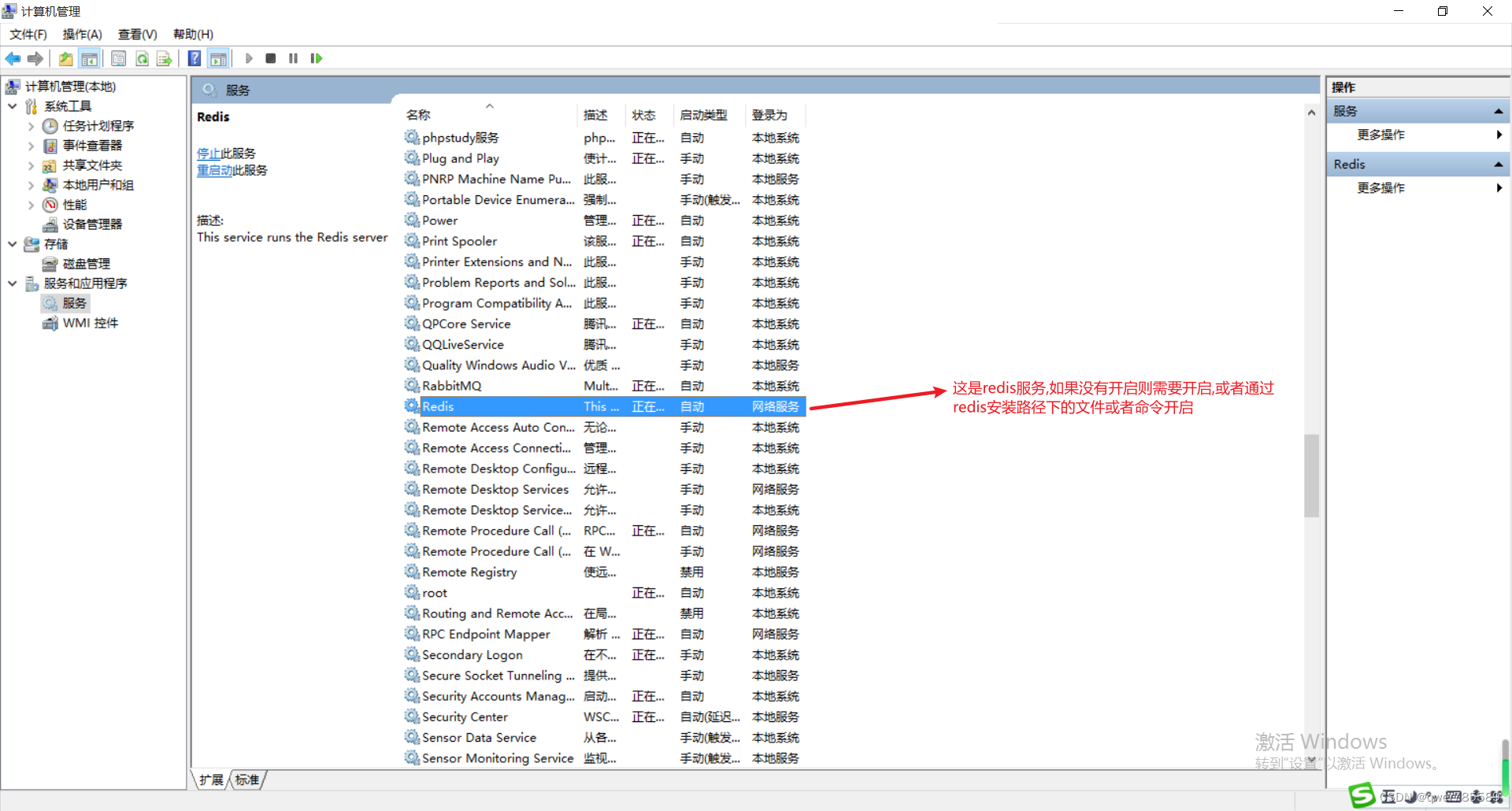This screenshot has height=811, width=1512.
Task: Select the QPCore Service row
Action: [604, 324]
